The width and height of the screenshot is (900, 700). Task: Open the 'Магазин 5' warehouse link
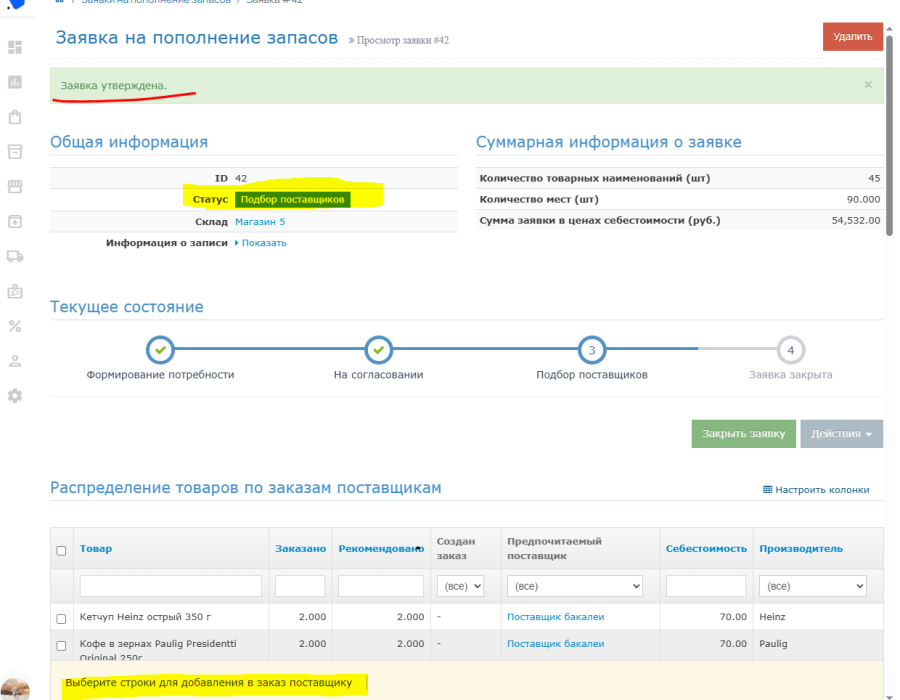[x=260, y=221]
